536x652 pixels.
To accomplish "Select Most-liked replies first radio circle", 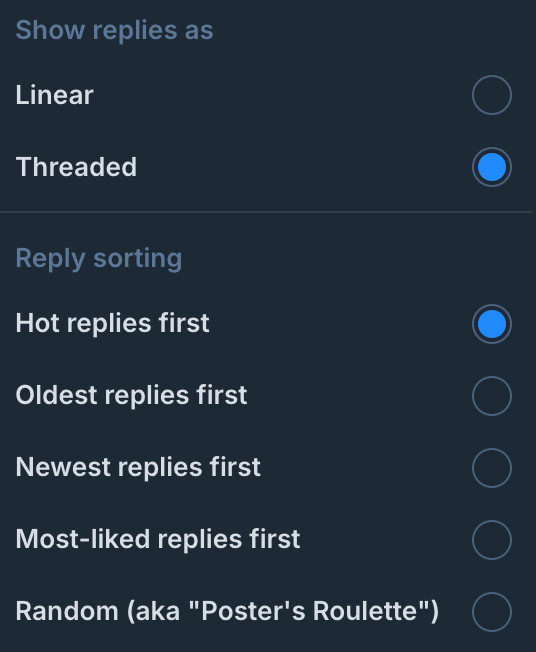I will pos(492,540).
